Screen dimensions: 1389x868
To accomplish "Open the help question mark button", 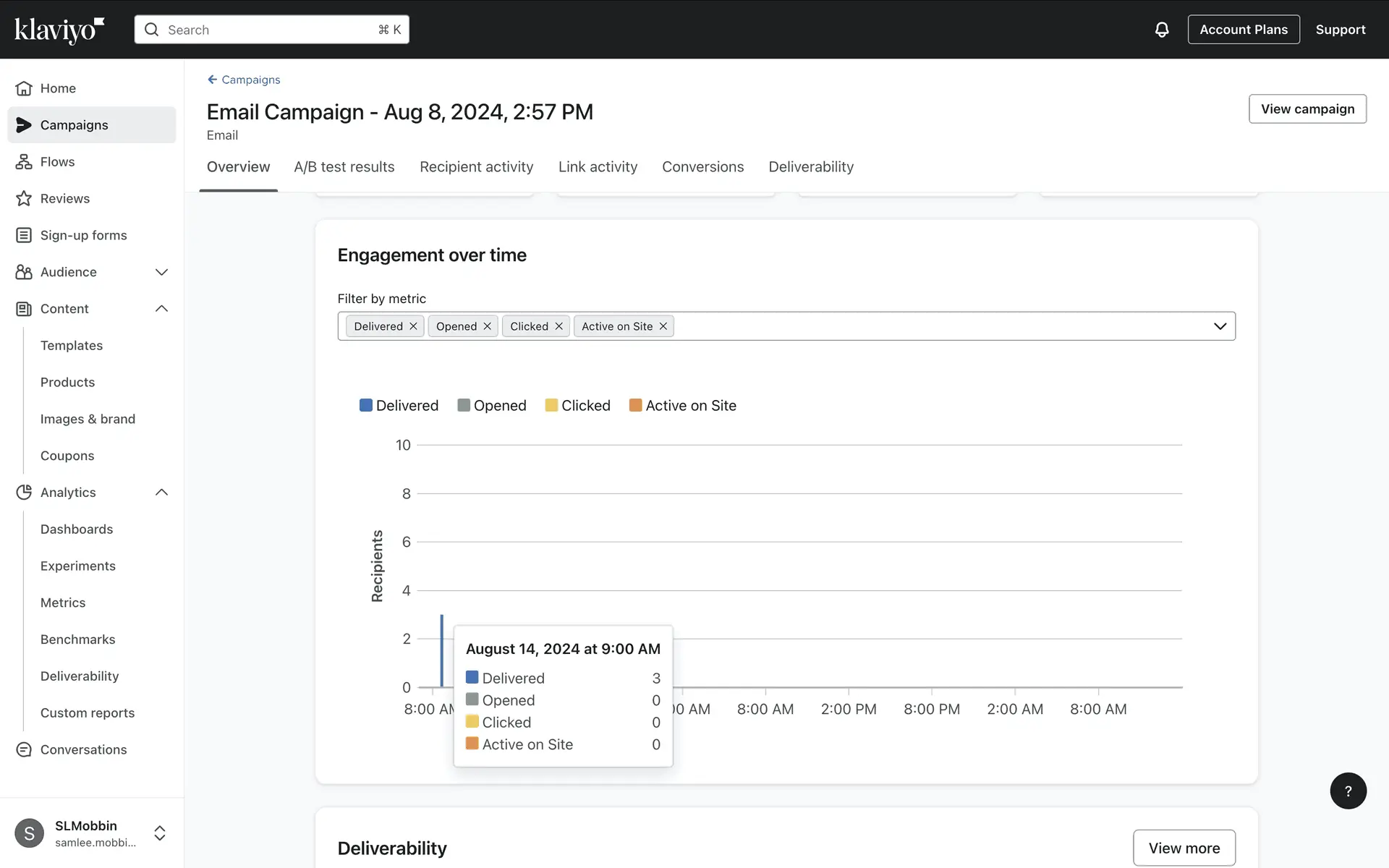I will tap(1348, 791).
